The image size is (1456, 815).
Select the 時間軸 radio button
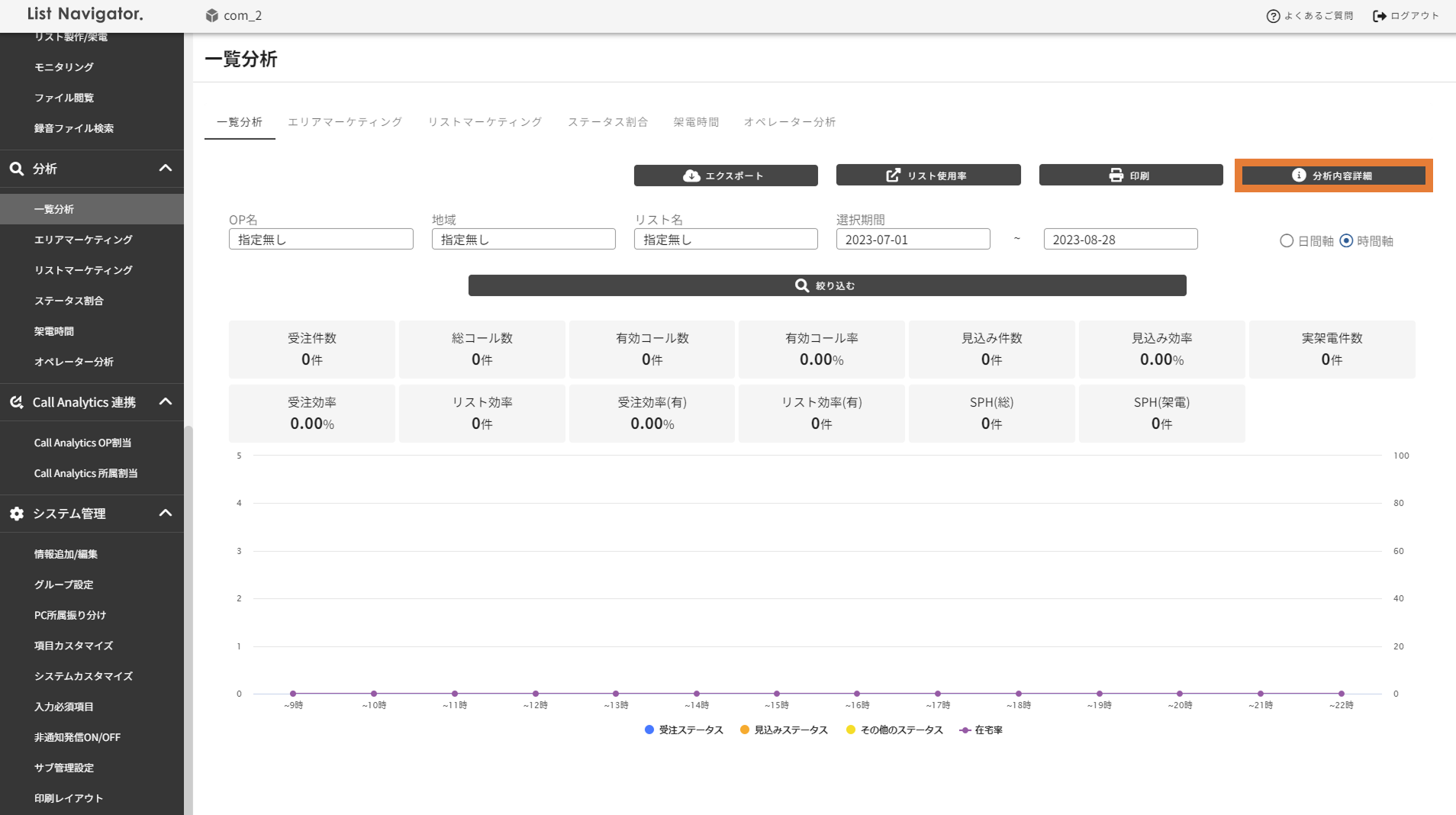1346,241
